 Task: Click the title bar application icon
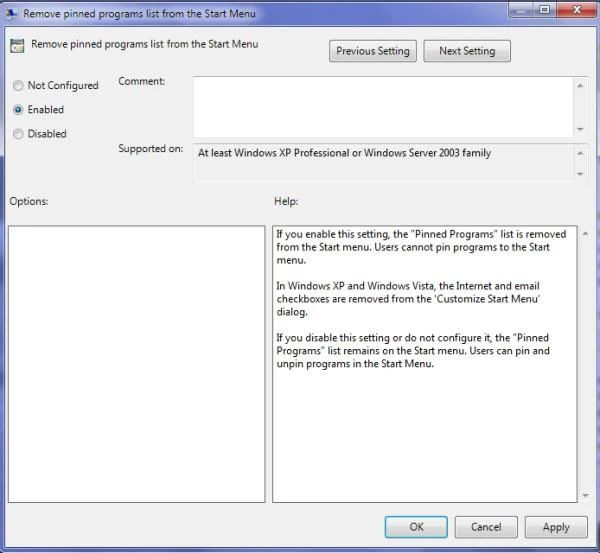tap(11, 14)
